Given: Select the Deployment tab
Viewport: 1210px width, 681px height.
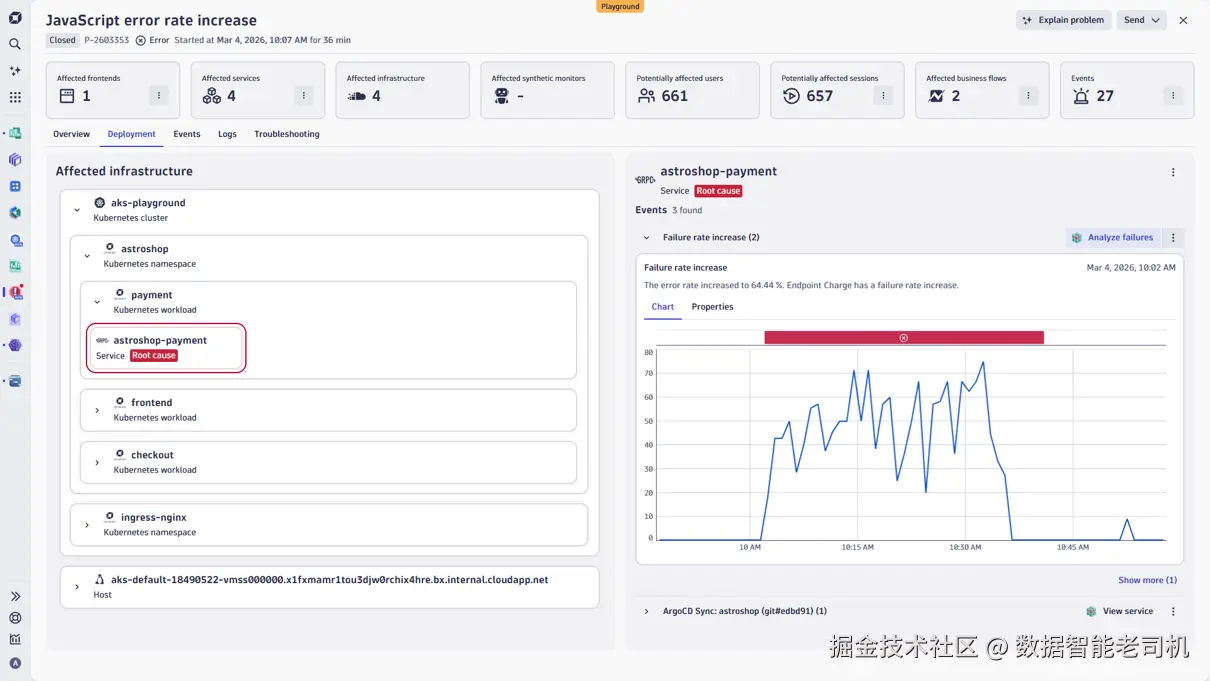Looking at the screenshot, I should pos(132,134).
